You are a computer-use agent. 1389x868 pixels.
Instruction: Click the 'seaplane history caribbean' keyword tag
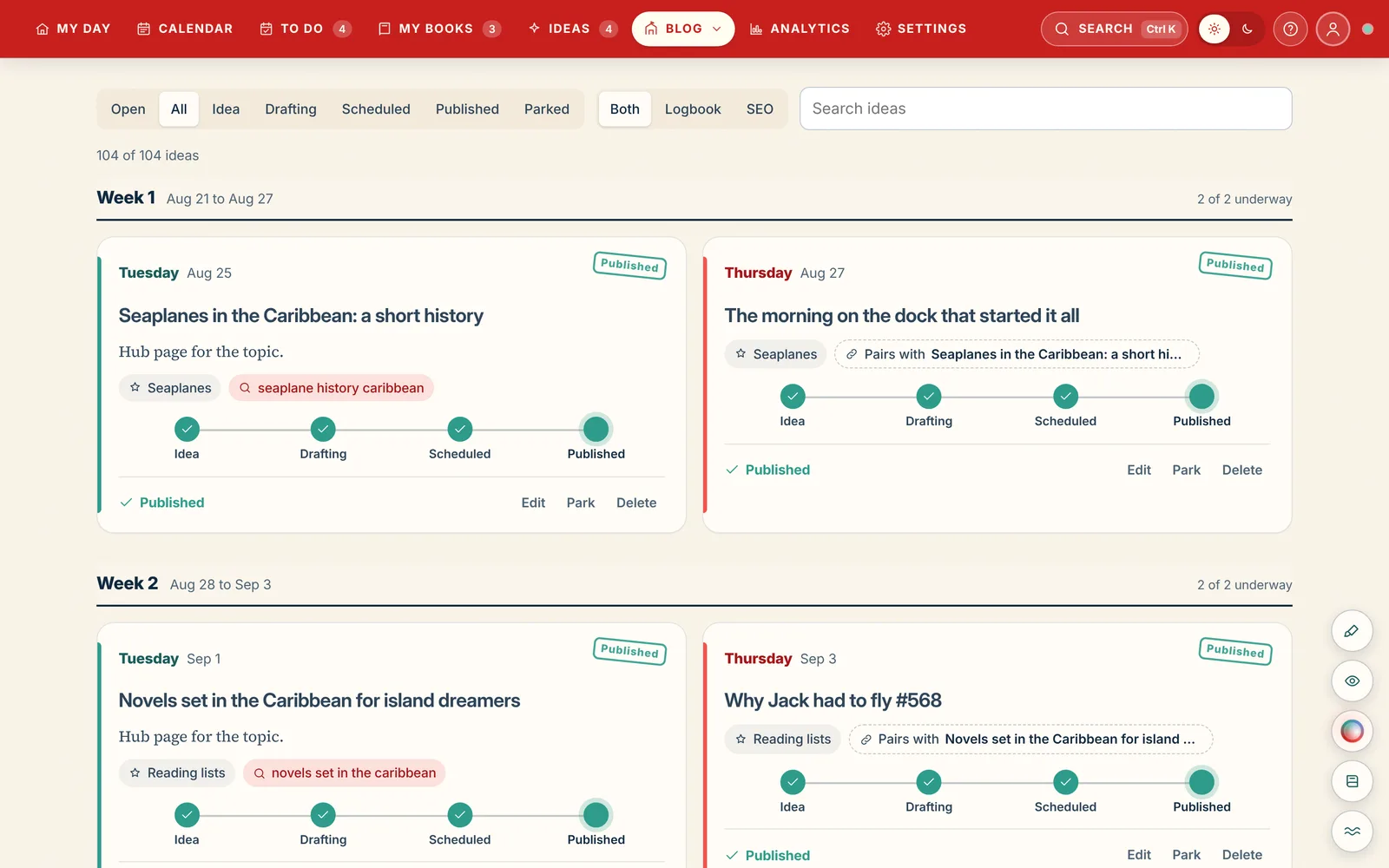(332, 388)
